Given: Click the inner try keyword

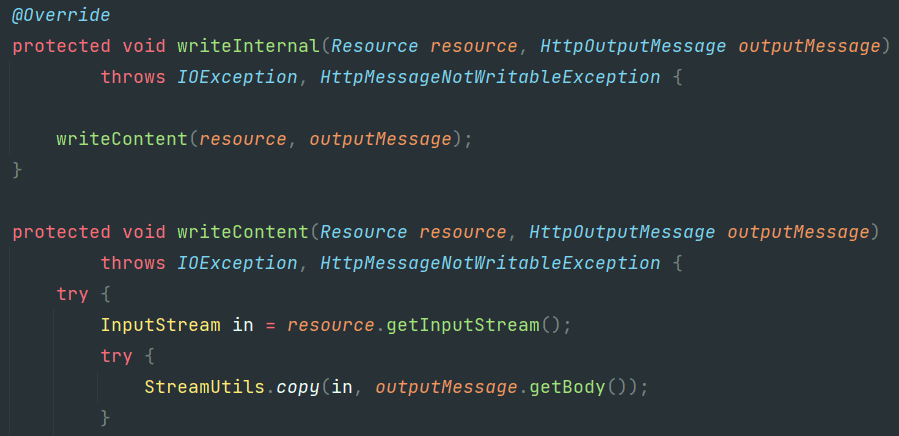Looking at the screenshot, I should point(116,356).
